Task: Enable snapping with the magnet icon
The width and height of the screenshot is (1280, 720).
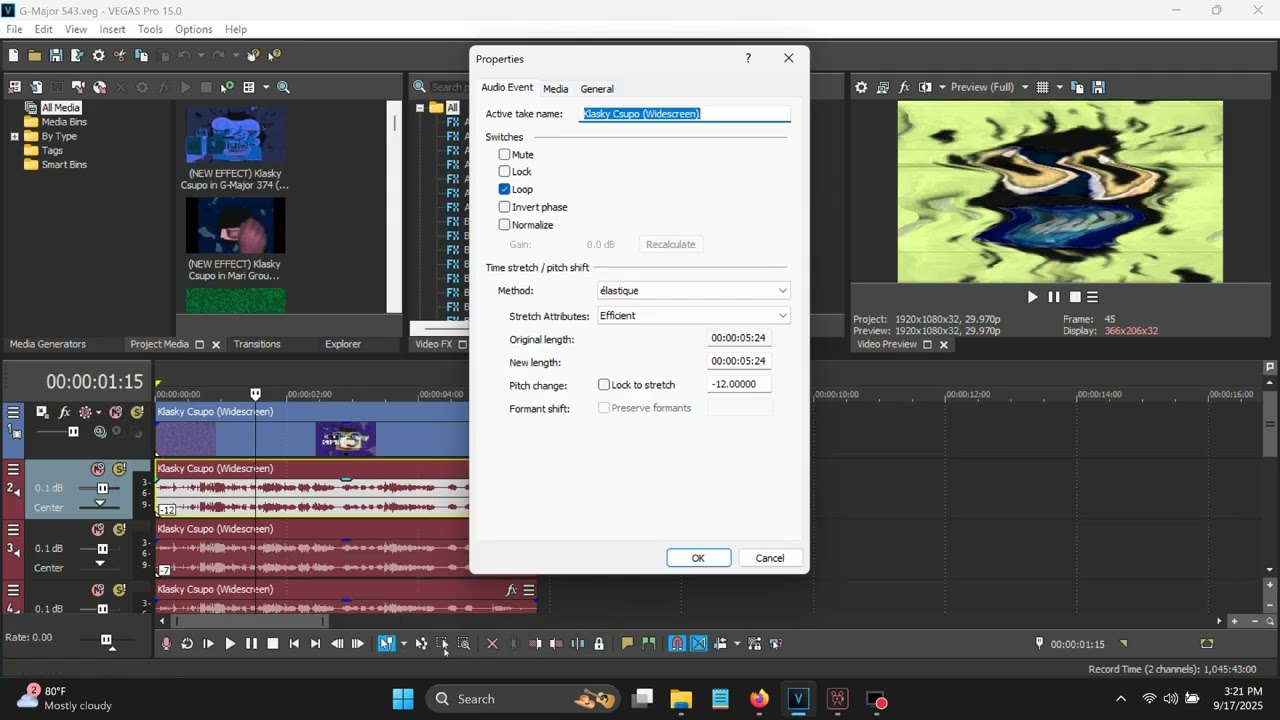Action: tap(677, 644)
